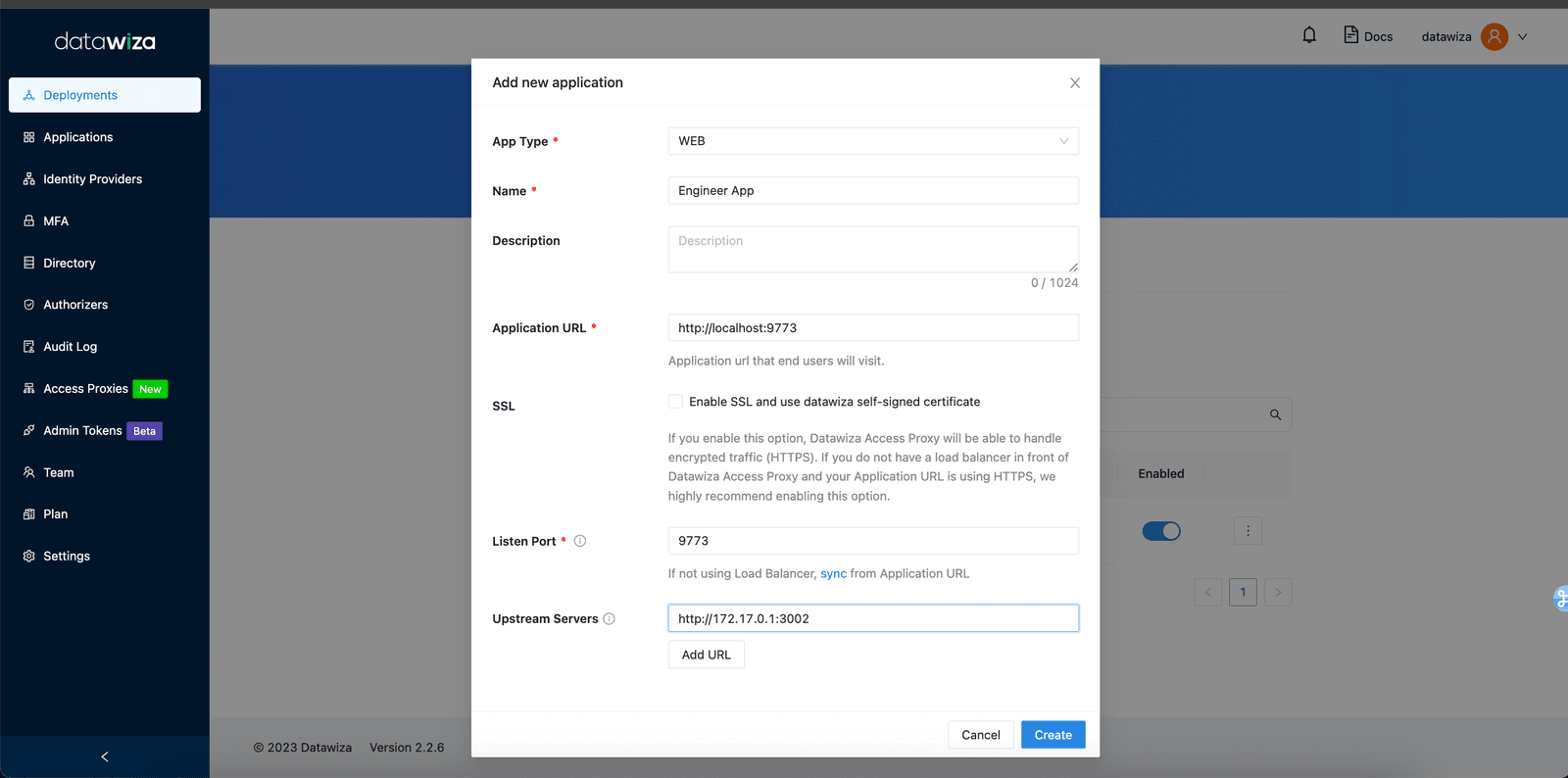Viewport: 1568px width, 778px height.
Task: Click the Listen Port info icon
Action: (x=580, y=541)
